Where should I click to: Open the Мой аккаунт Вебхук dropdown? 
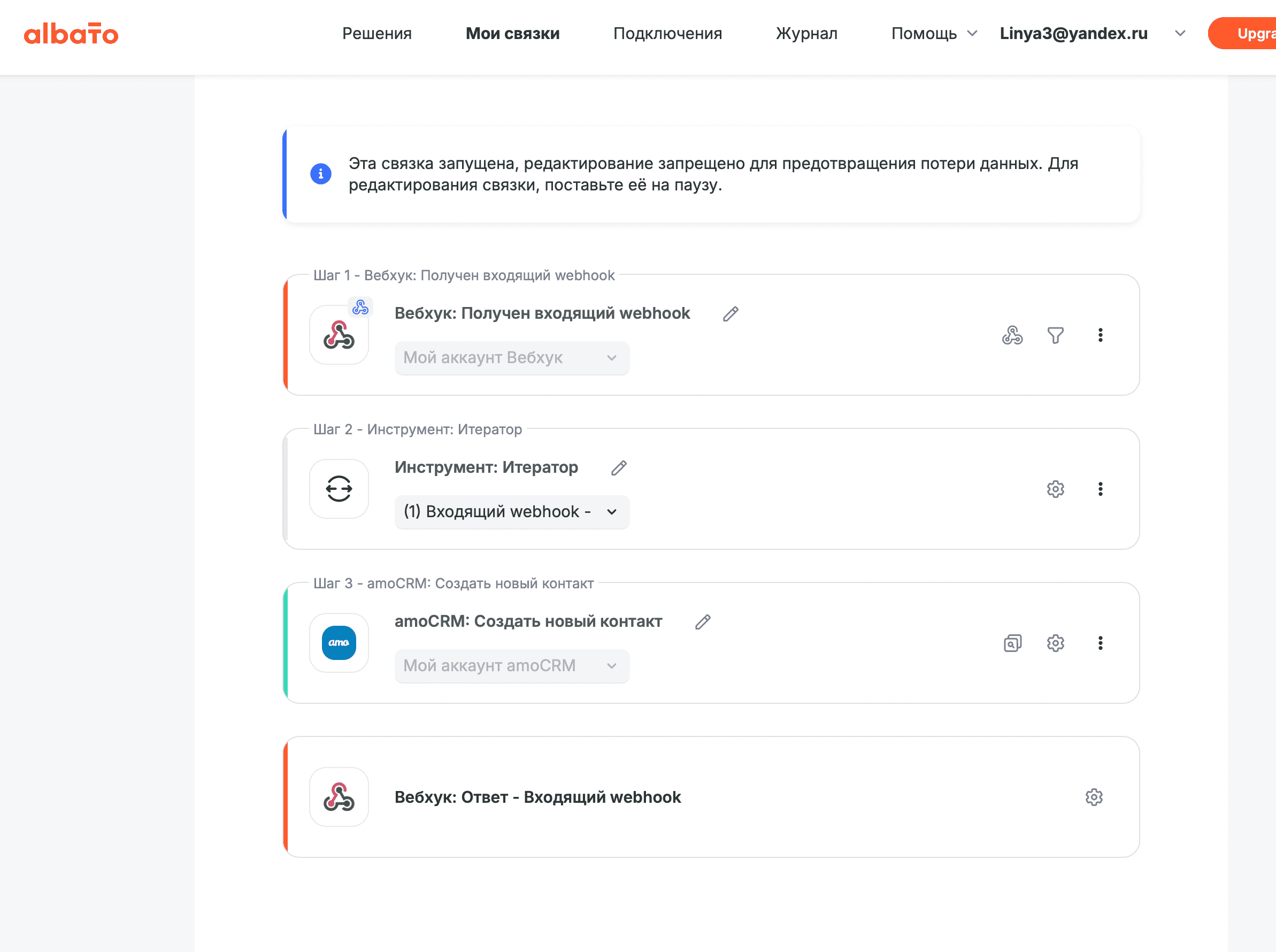tap(512, 358)
